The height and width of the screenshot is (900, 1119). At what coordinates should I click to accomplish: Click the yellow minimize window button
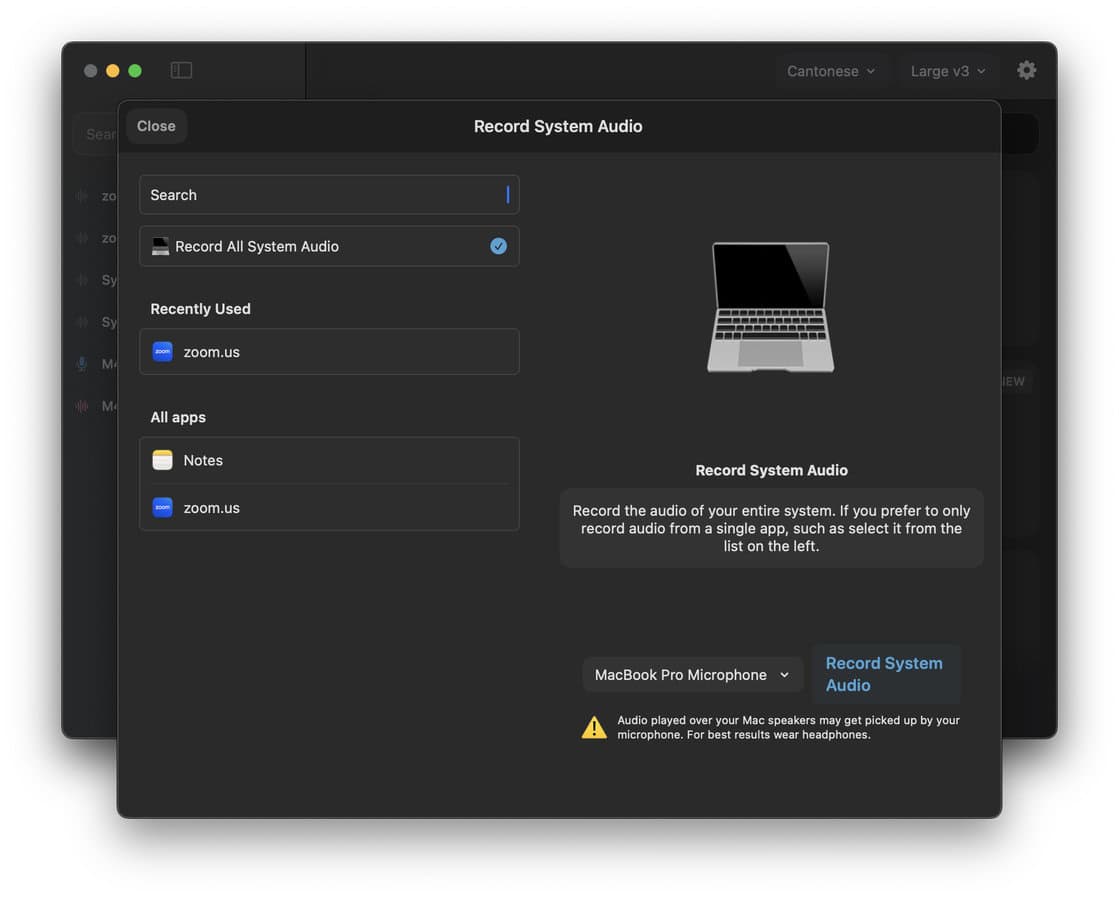tap(112, 71)
